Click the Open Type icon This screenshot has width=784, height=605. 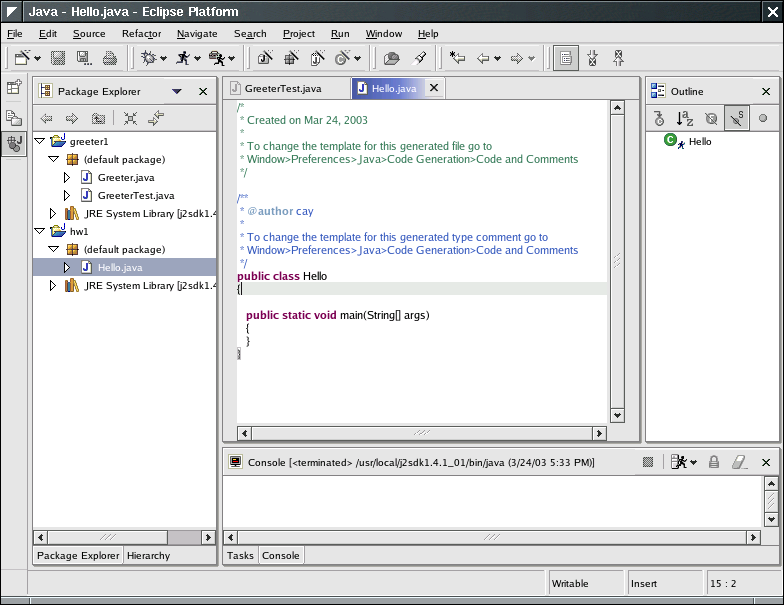pos(392,58)
